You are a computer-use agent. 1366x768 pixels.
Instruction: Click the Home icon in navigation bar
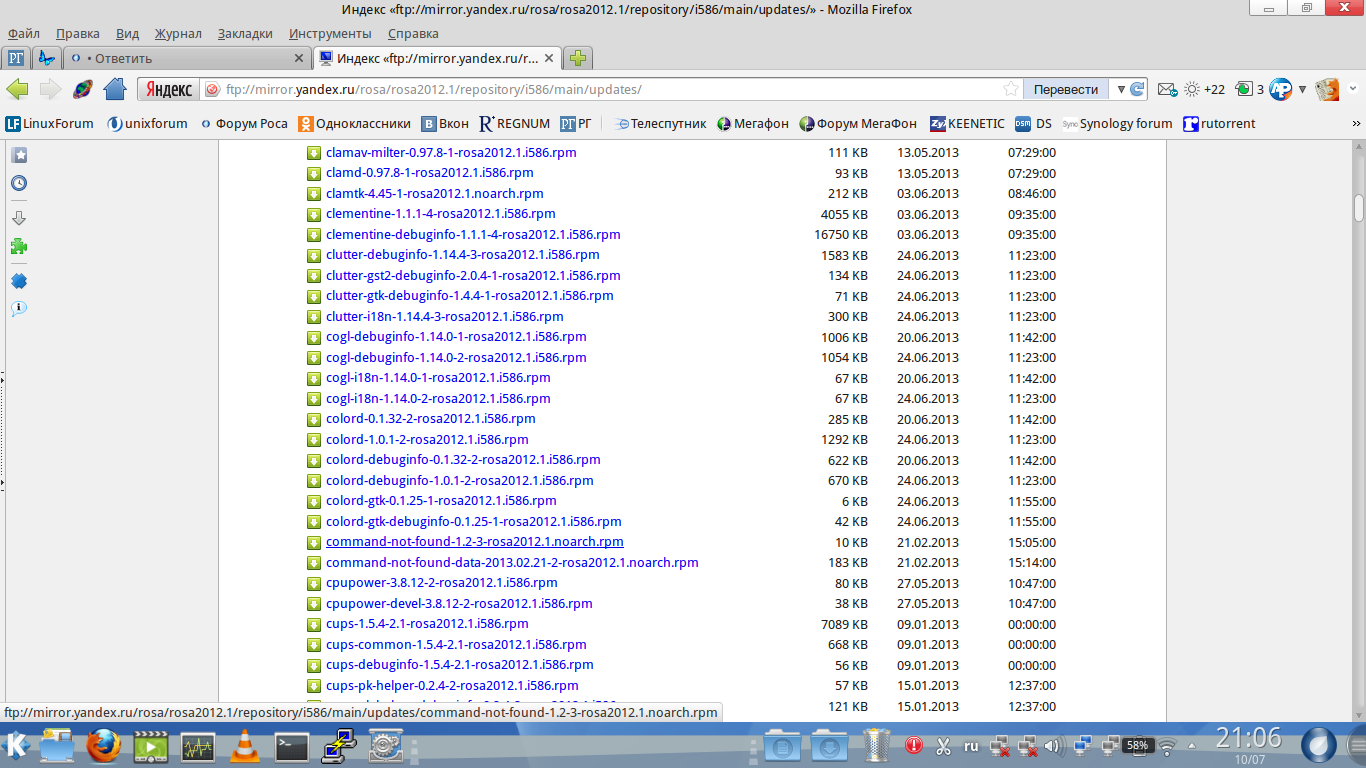(x=115, y=89)
